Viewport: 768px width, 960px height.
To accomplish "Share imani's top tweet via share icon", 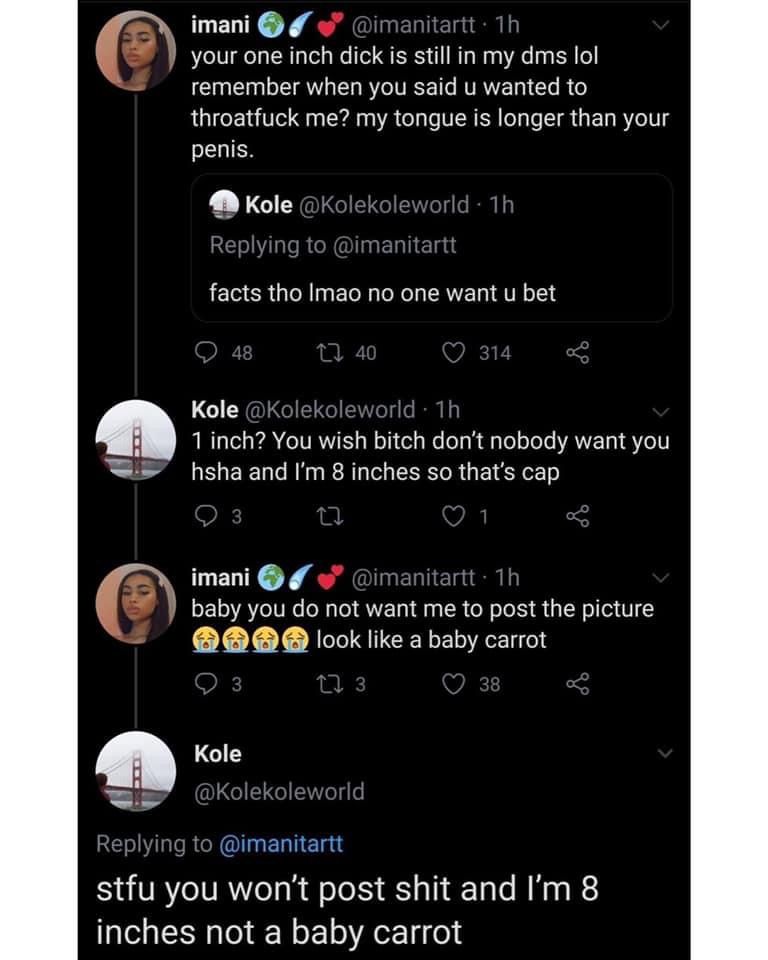I will [578, 353].
